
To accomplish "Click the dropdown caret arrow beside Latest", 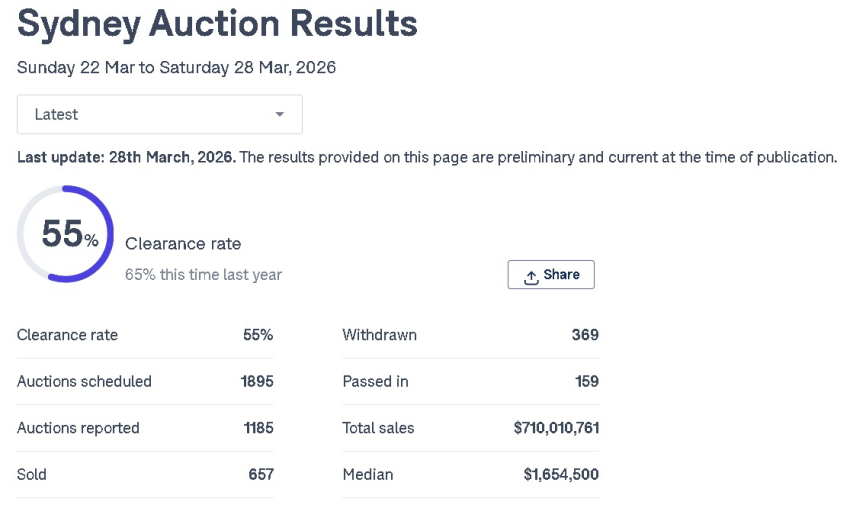I will [280, 114].
